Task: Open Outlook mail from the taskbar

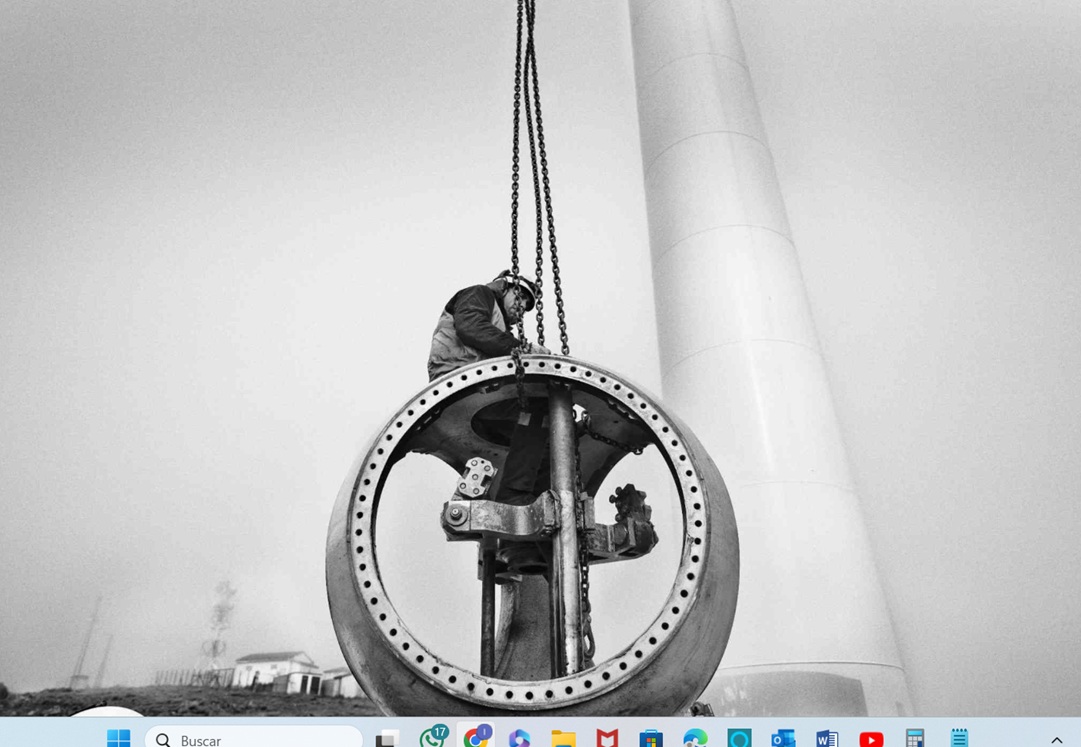Action: coord(783,739)
